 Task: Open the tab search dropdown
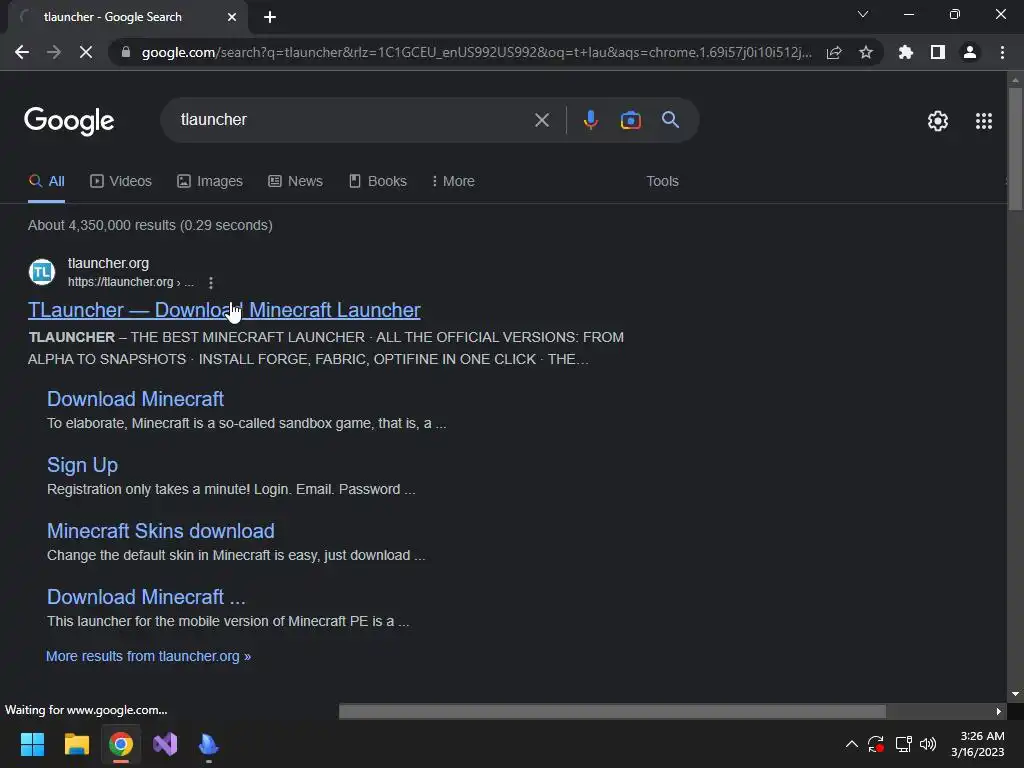[863, 14]
